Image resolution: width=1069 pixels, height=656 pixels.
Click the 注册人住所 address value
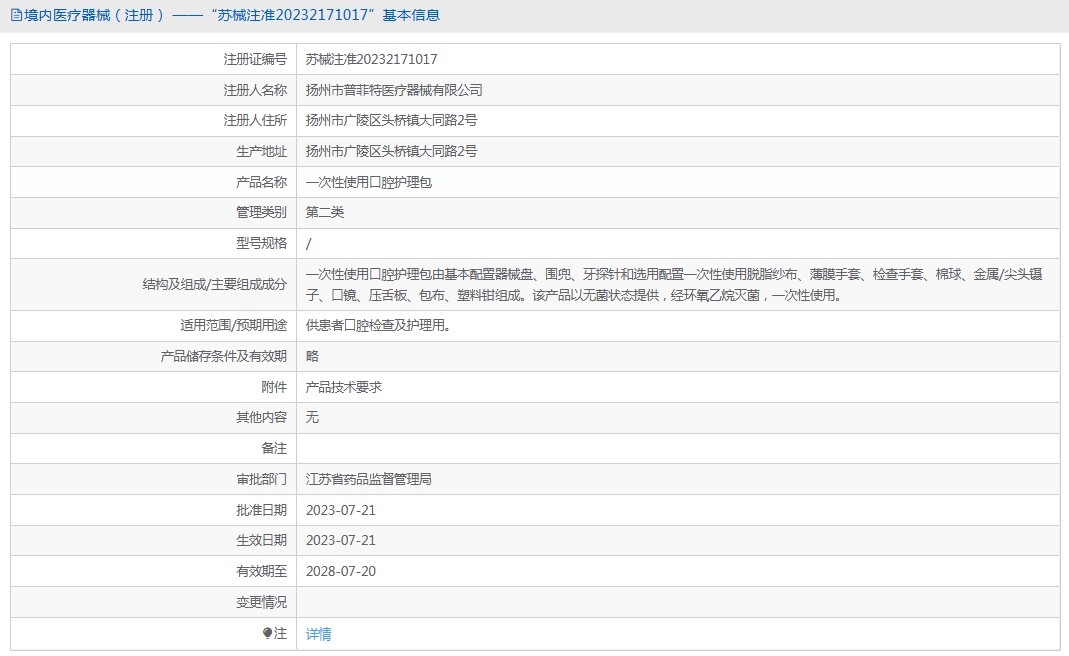point(391,121)
